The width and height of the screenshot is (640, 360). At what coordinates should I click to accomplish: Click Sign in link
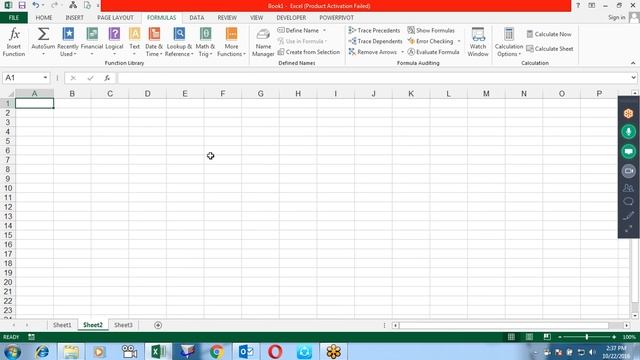[616, 18]
